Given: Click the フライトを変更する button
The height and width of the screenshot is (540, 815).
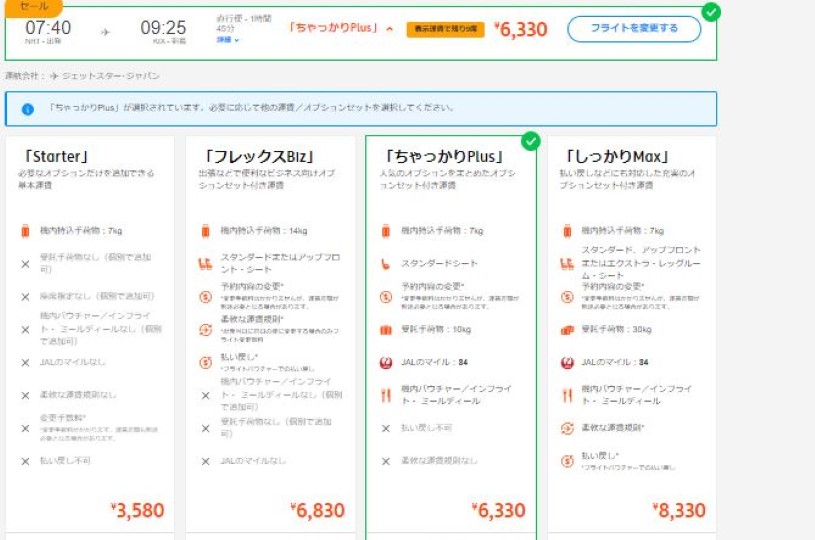Looking at the screenshot, I should pyautogui.click(x=634, y=29).
